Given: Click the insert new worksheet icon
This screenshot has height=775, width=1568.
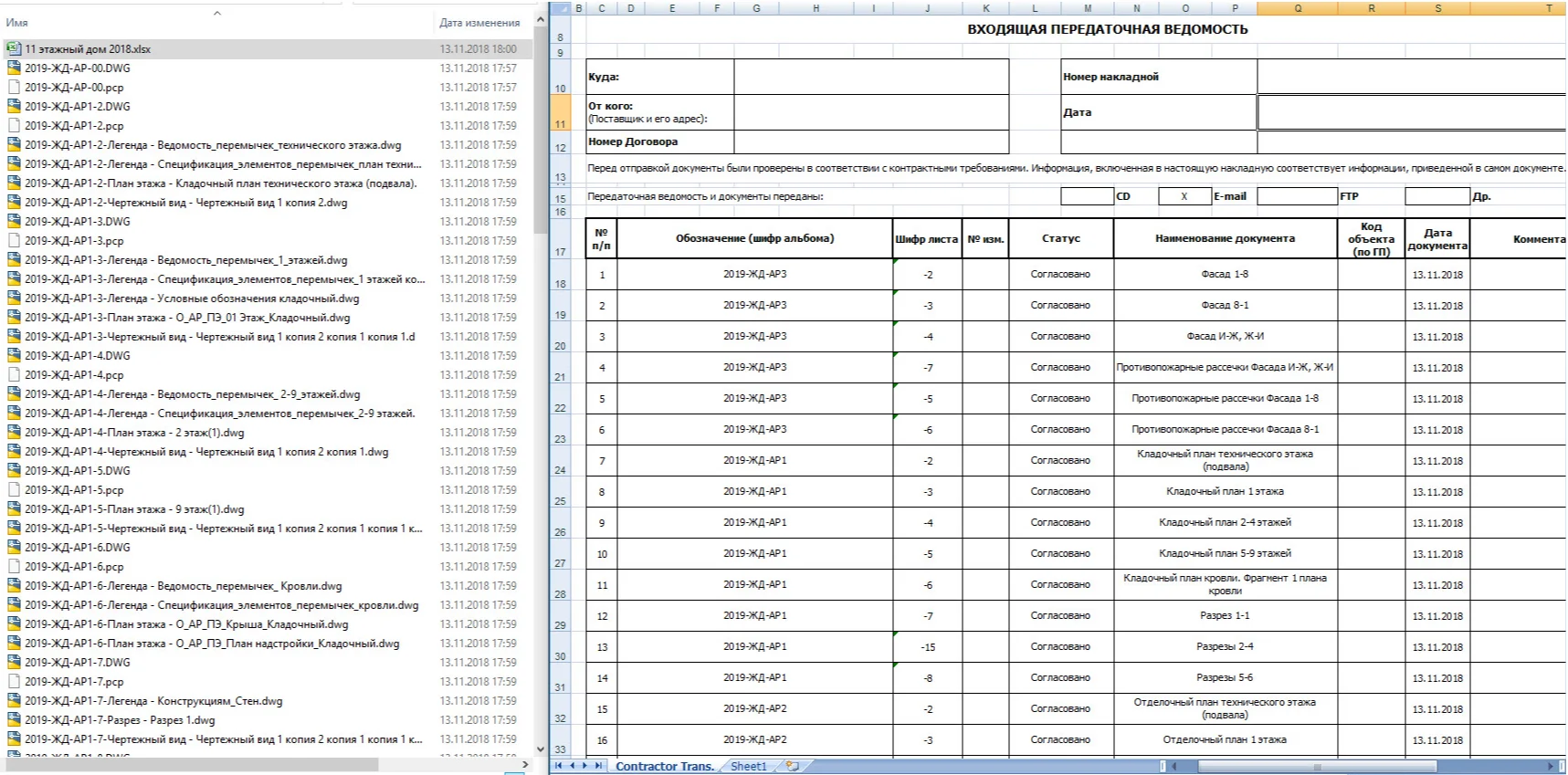Looking at the screenshot, I should point(792,766).
